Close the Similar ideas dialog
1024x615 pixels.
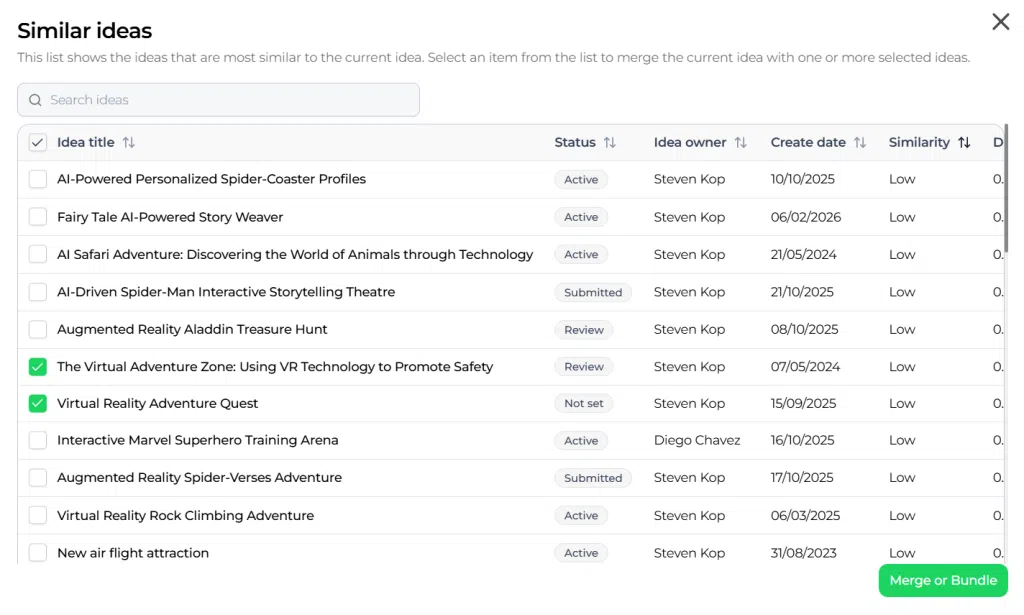[1000, 22]
